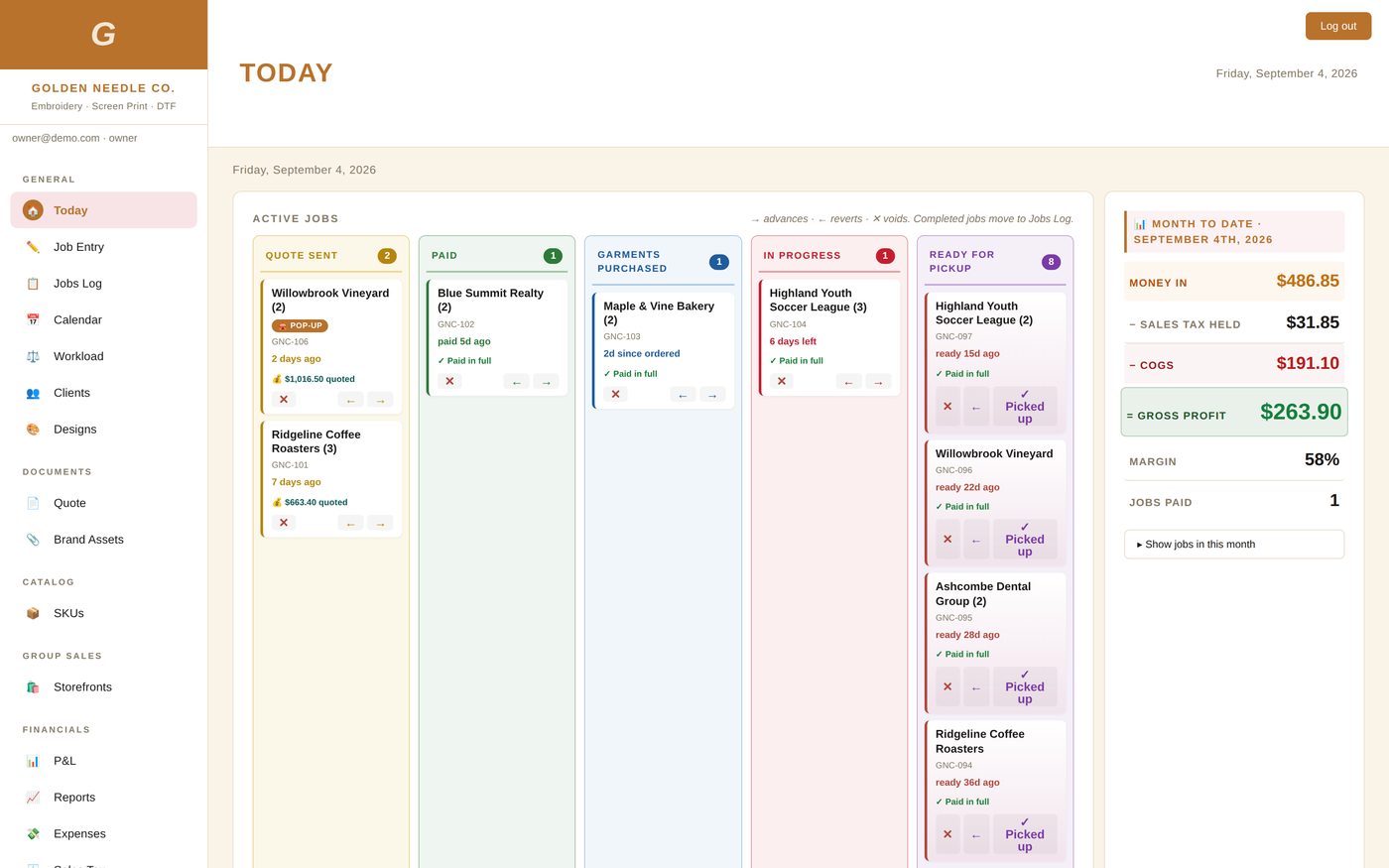Click the Clients people icon
1389x868 pixels.
pos(33,393)
